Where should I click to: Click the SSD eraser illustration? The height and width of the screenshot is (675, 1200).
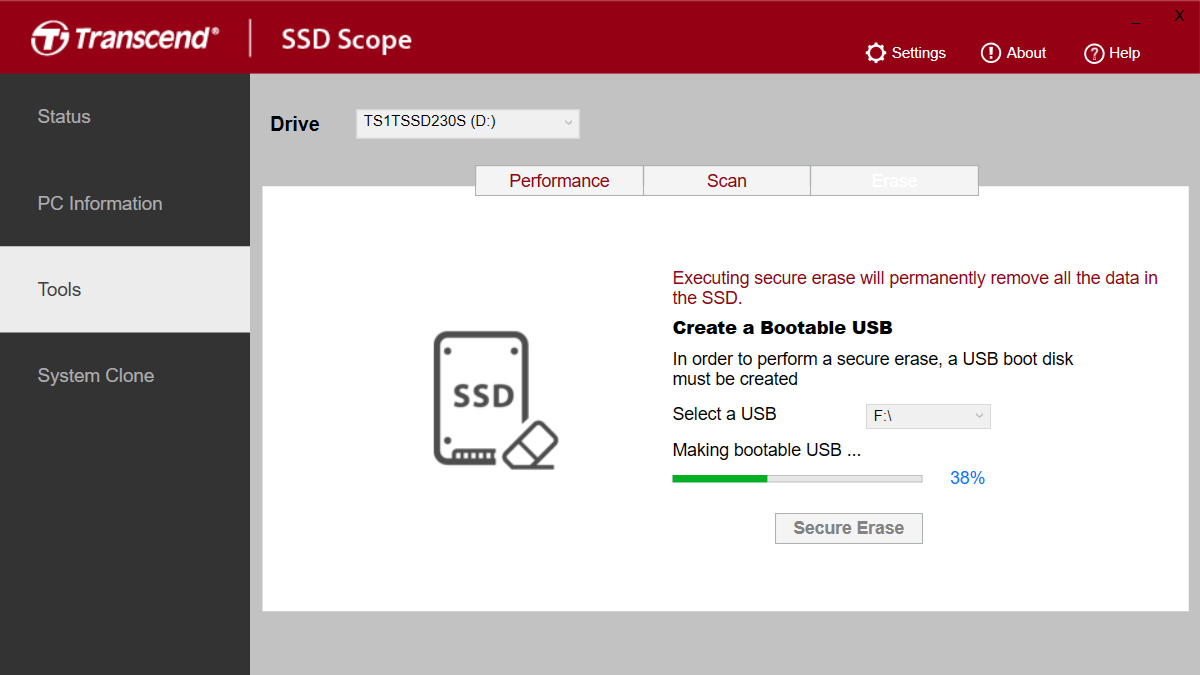tap(495, 400)
